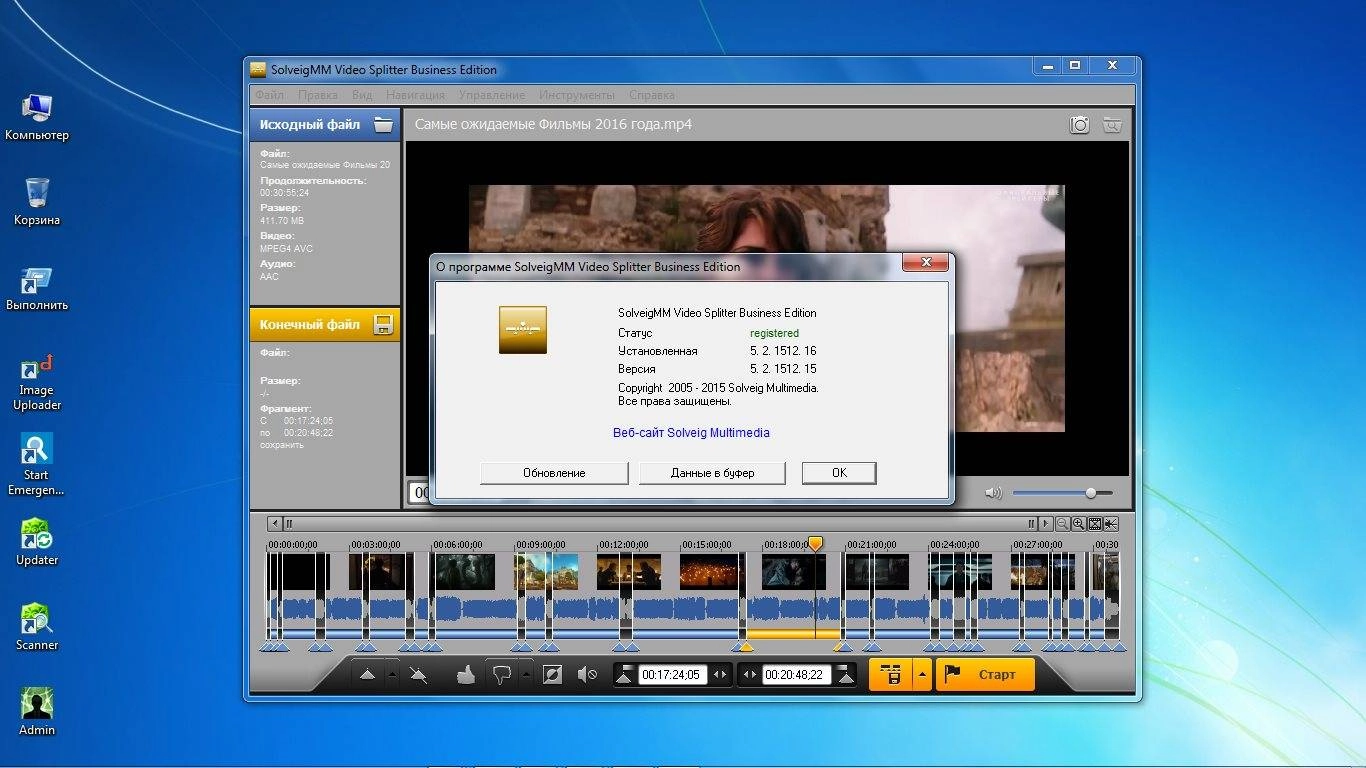The width and height of the screenshot is (1366, 768).
Task: Click the Remove marker crossed icon
Action: point(418,675)
